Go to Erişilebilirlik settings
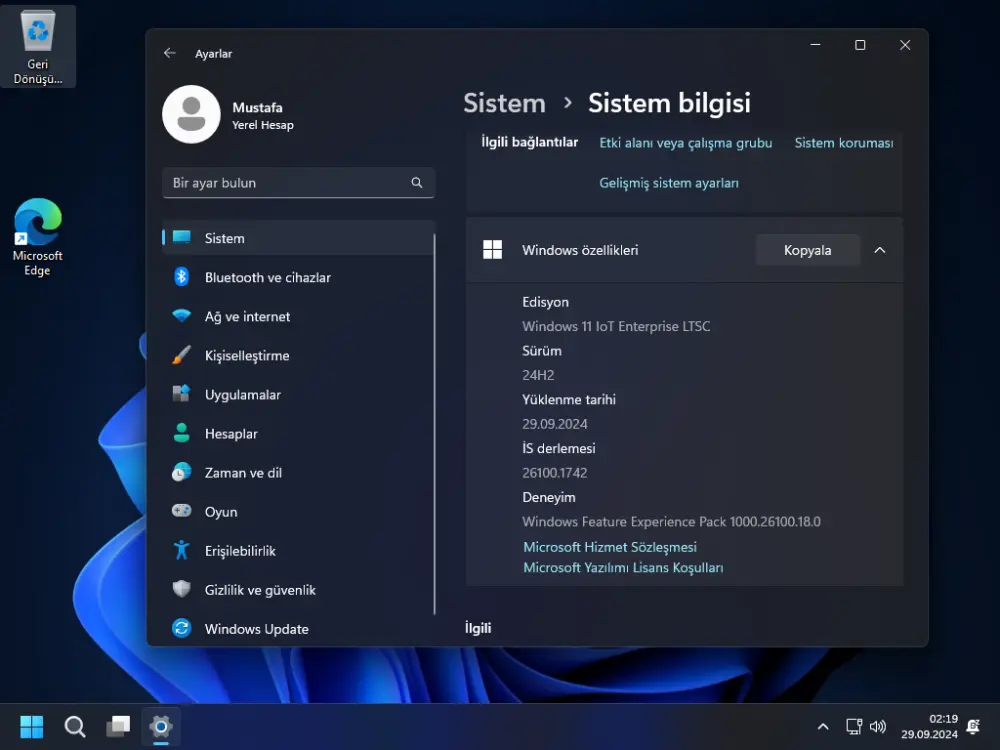This screenshot has width=1000, height=750. (x=298, y=551)
